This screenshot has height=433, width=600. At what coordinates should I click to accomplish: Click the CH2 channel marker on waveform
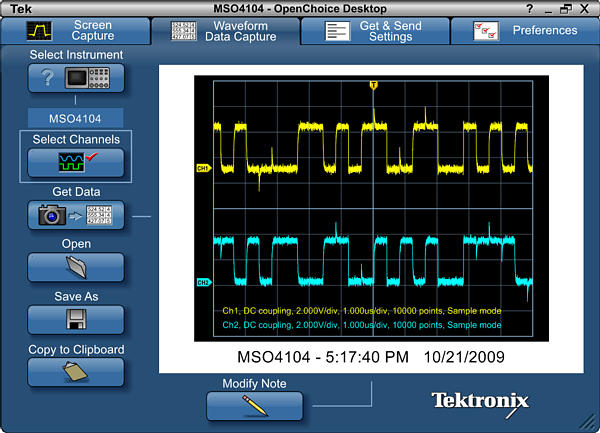click(204, 283)
